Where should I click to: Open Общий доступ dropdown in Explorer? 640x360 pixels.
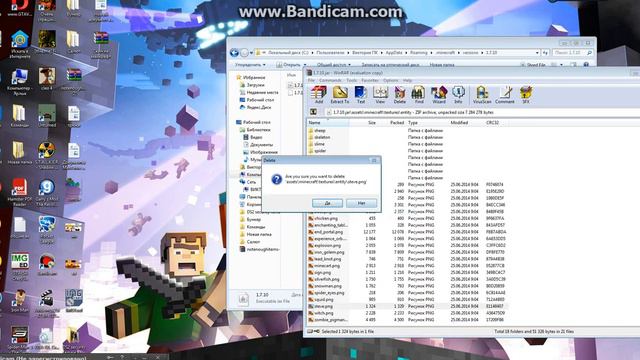[333, 64]
